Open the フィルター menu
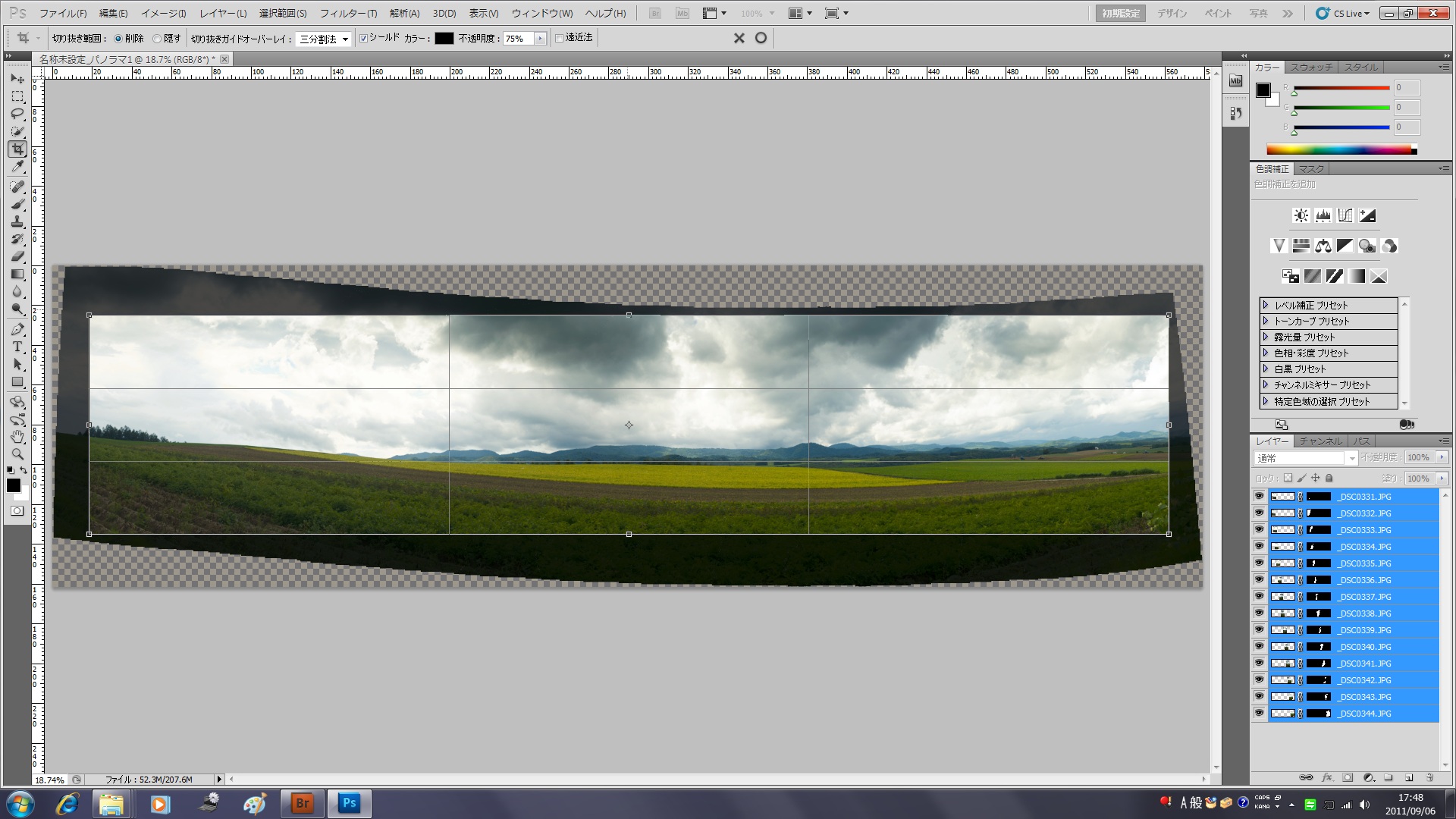The height and width of the screenshot is (819, 1456). (x=348, y=14)
